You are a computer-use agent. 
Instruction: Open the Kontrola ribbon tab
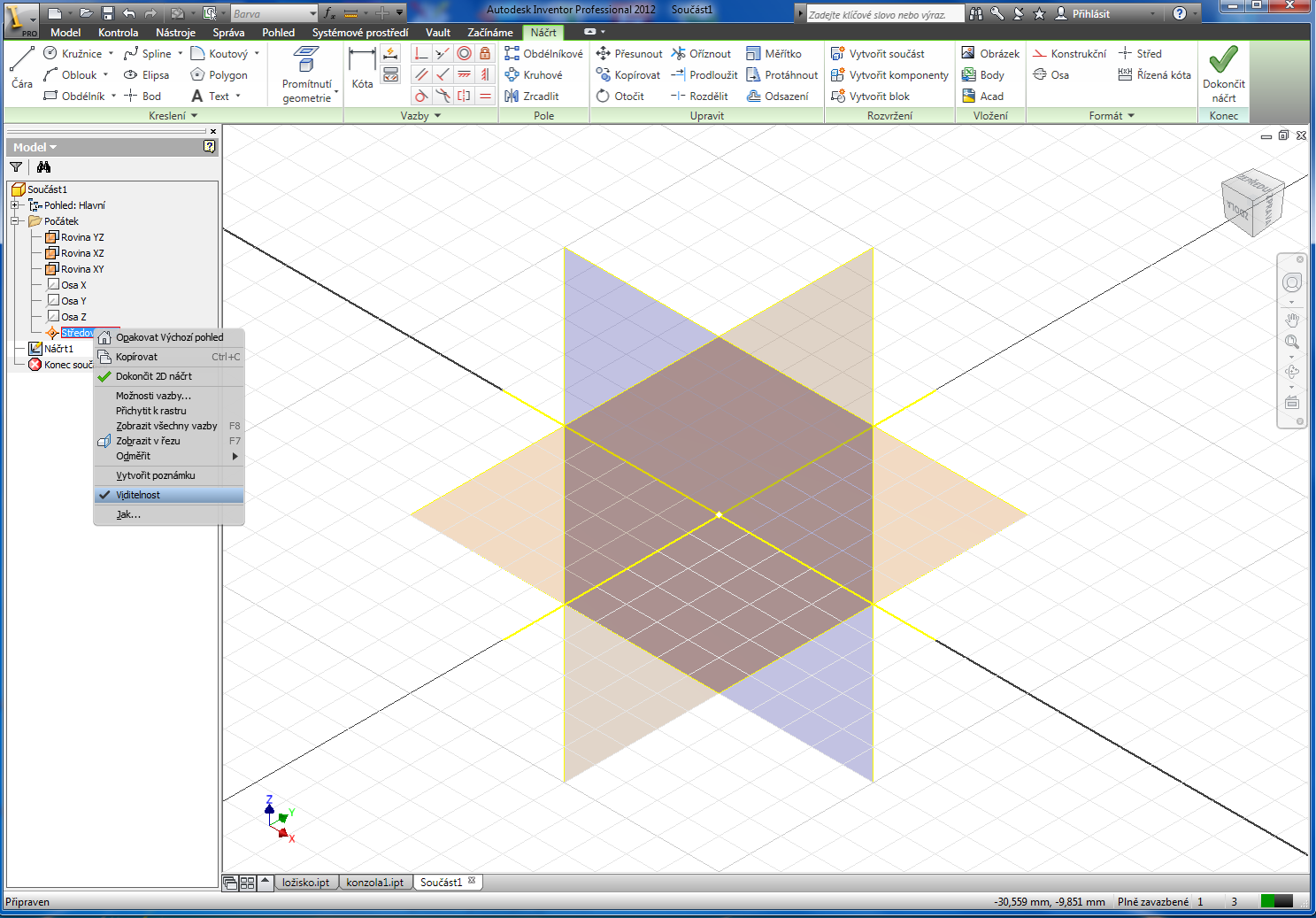tap(118, 33)
